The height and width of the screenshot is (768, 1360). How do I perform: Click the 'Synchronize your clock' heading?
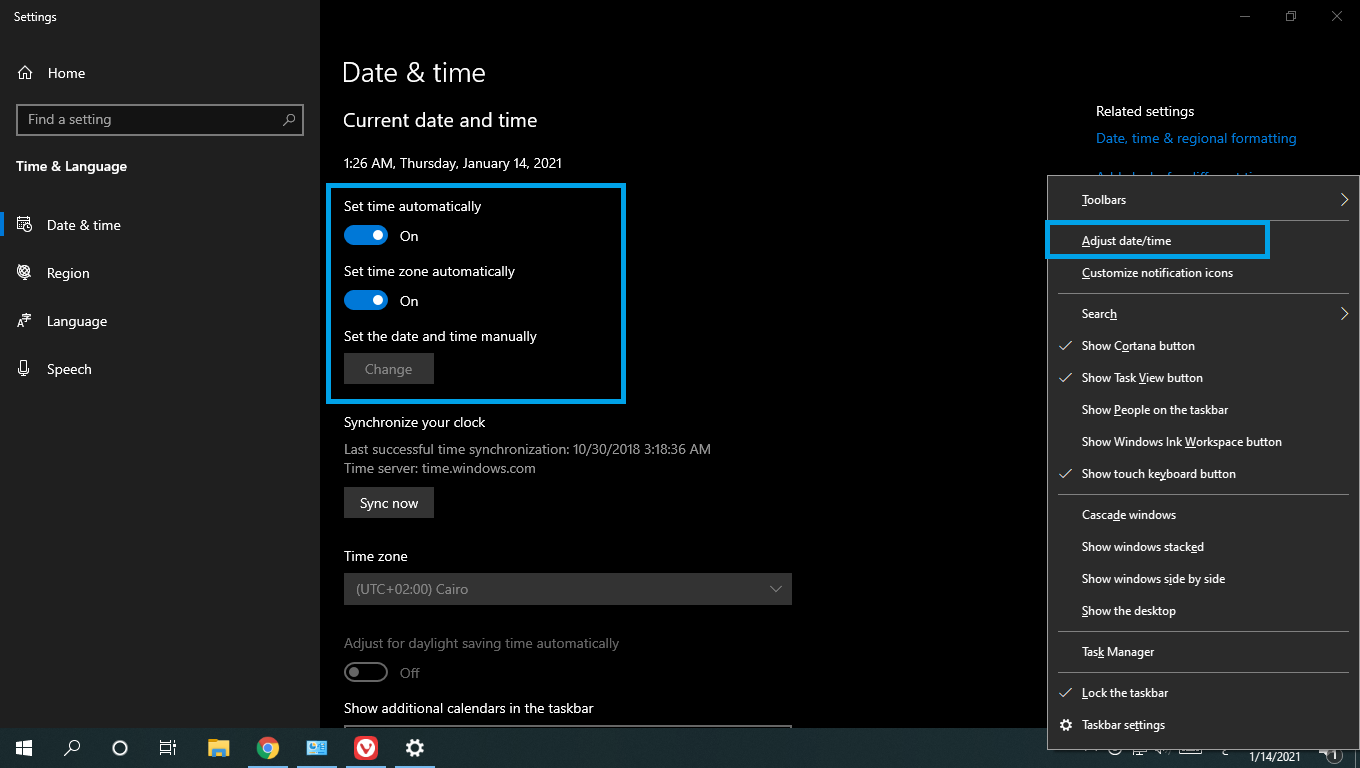(x=415, y=422)
